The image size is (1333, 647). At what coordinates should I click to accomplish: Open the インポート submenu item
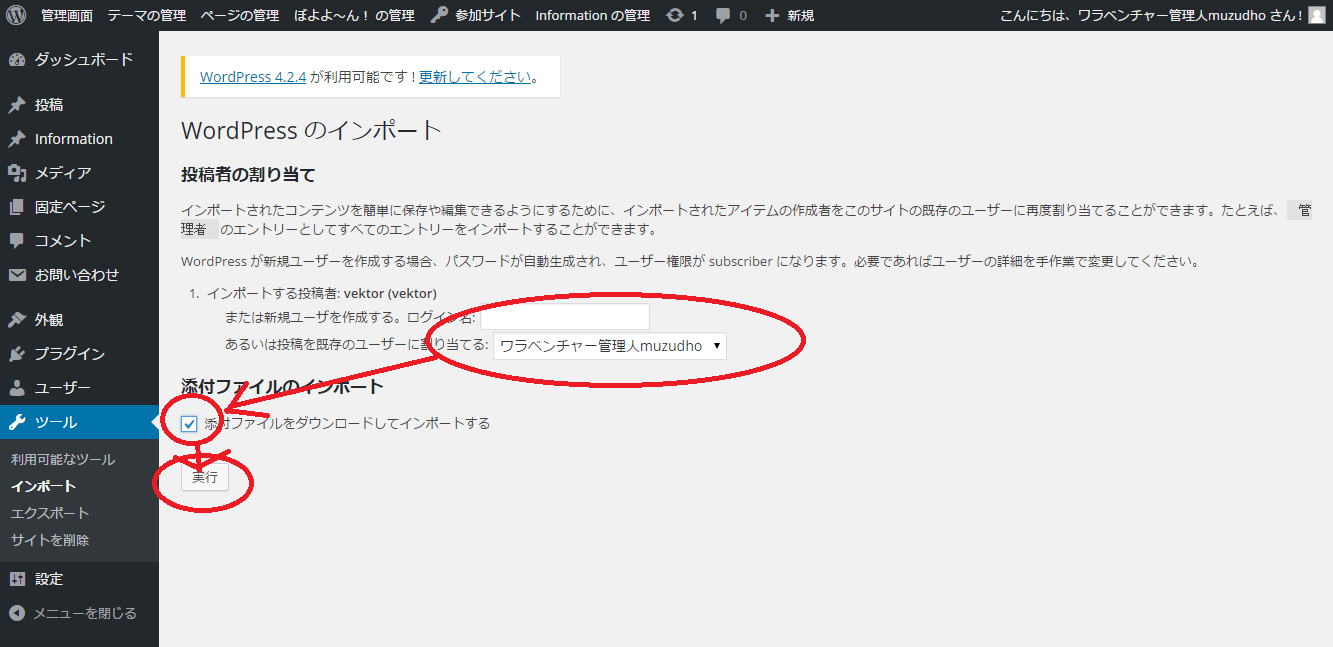point(44,486)
